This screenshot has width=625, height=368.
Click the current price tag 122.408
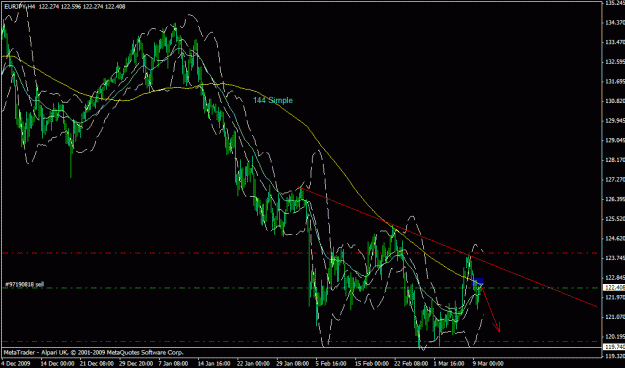tap(614, 287)
